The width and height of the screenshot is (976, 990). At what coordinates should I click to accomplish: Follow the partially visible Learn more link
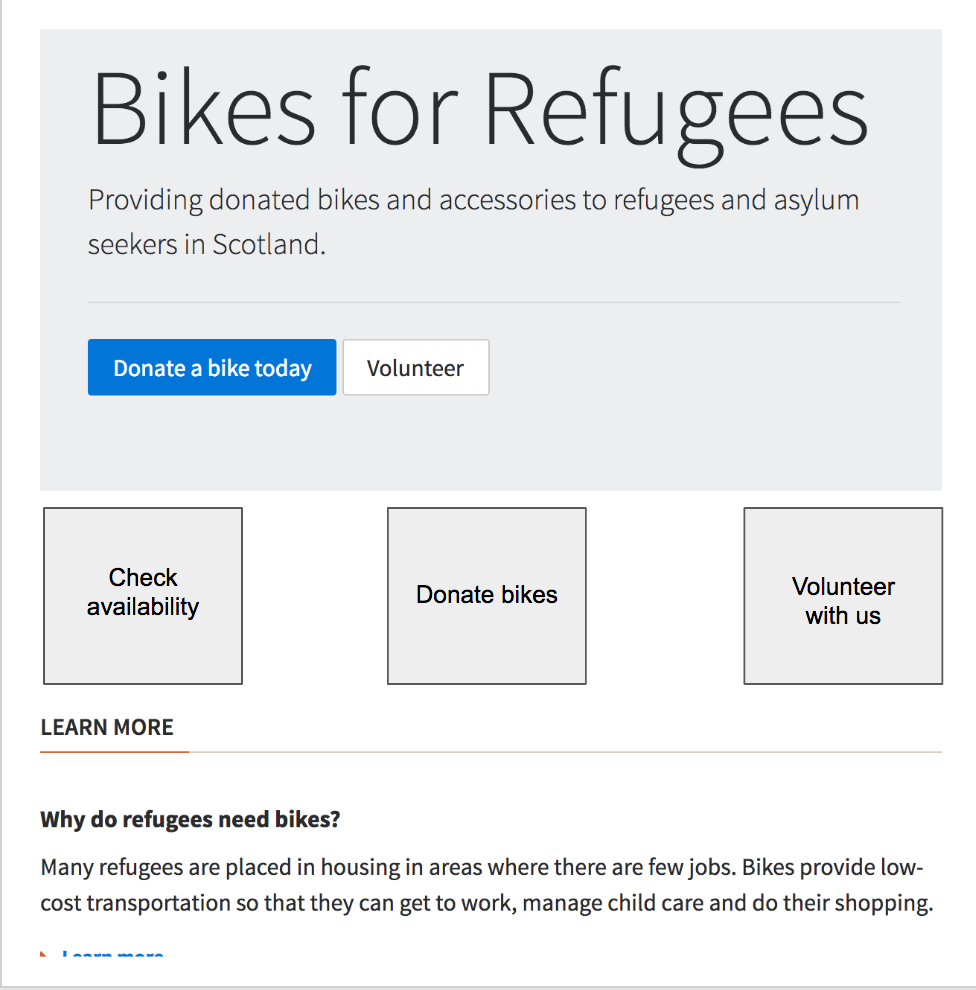coord(112,953)
